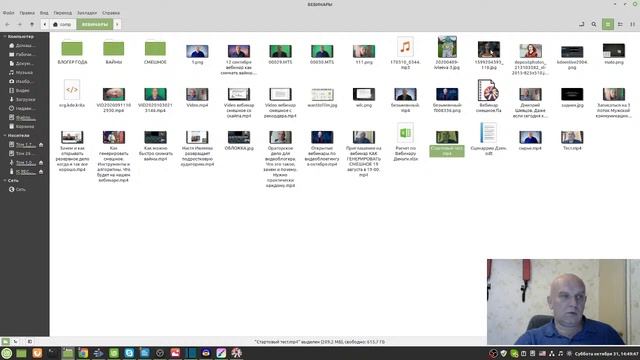The width and height of the screenshot is (640, 360).
Task: Select the mate.png file
Action: 613,51
